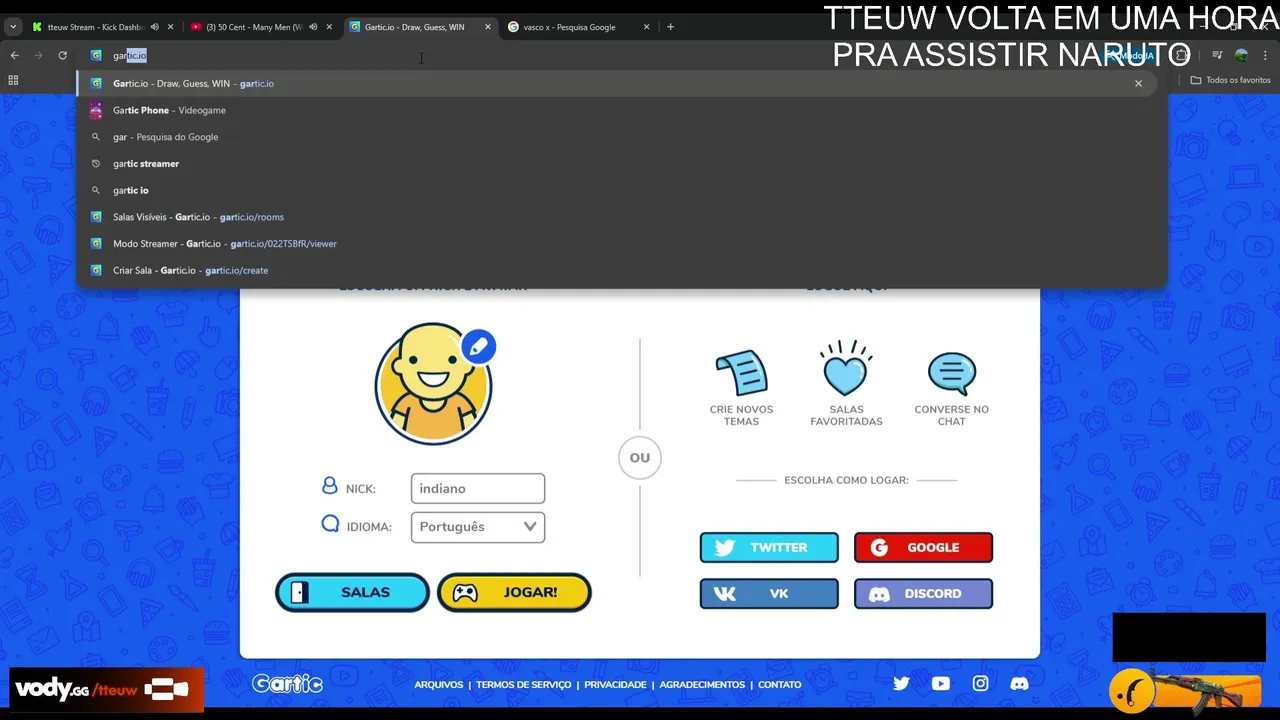Remove the first Gartic.io suggestion with X
Image resolution: width=1280 pixels, height=720 pixels.
click(x=1138, y=84)
